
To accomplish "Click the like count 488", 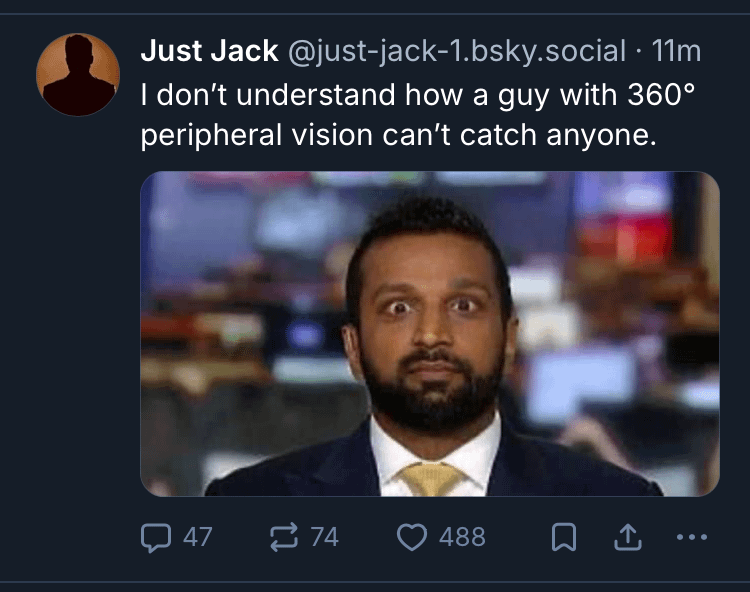I will pyautogui.click(x=462, y=538).
